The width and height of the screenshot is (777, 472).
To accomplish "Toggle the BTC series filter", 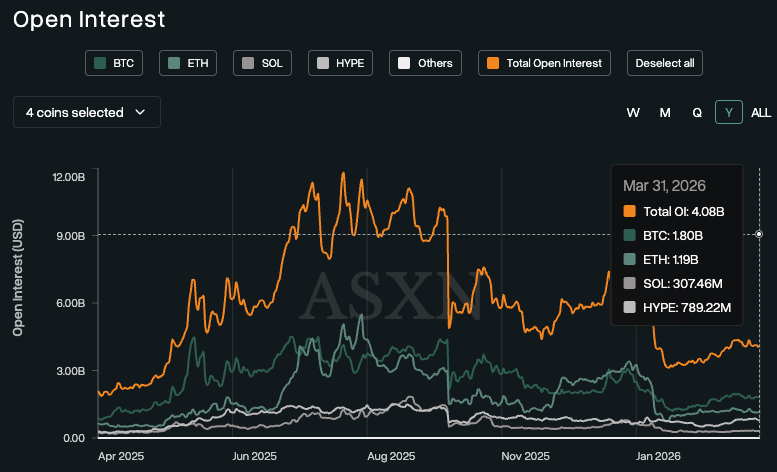I will click(114, 63).
